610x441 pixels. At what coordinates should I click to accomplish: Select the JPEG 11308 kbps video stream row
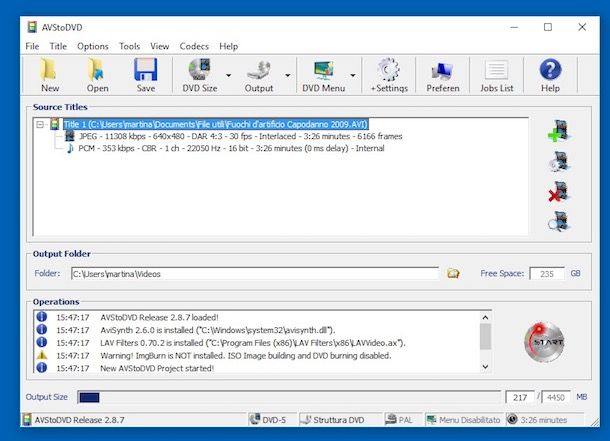(x=240, y=136)
